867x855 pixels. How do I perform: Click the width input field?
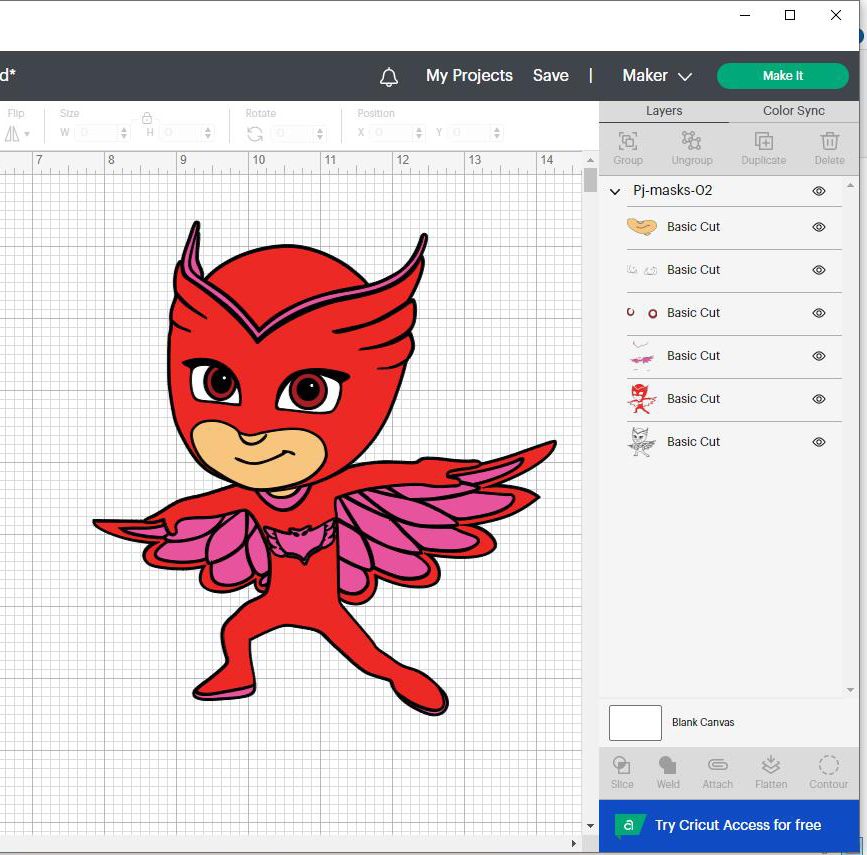(x=98, y=133)
